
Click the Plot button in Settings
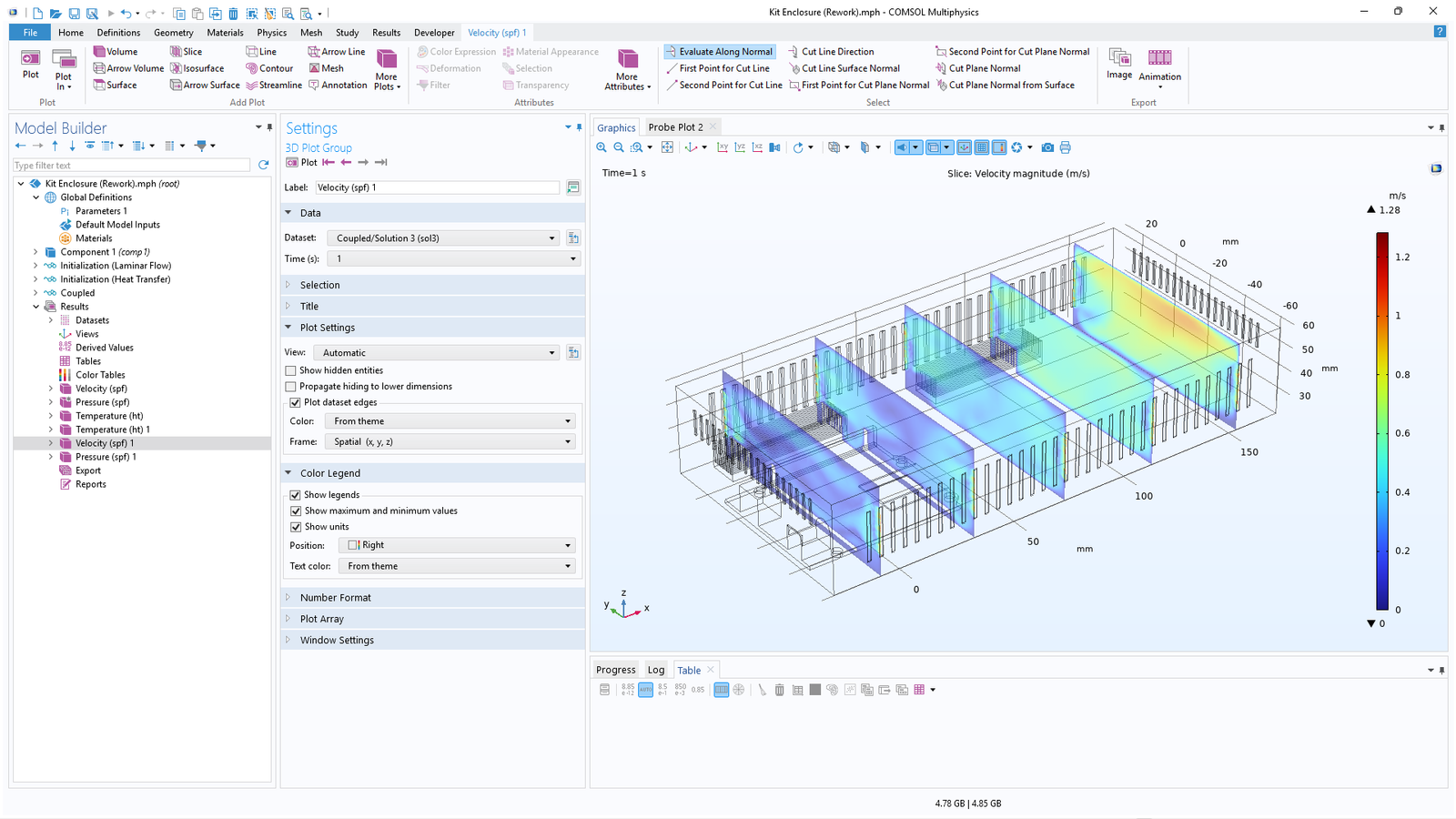point(301,163)
